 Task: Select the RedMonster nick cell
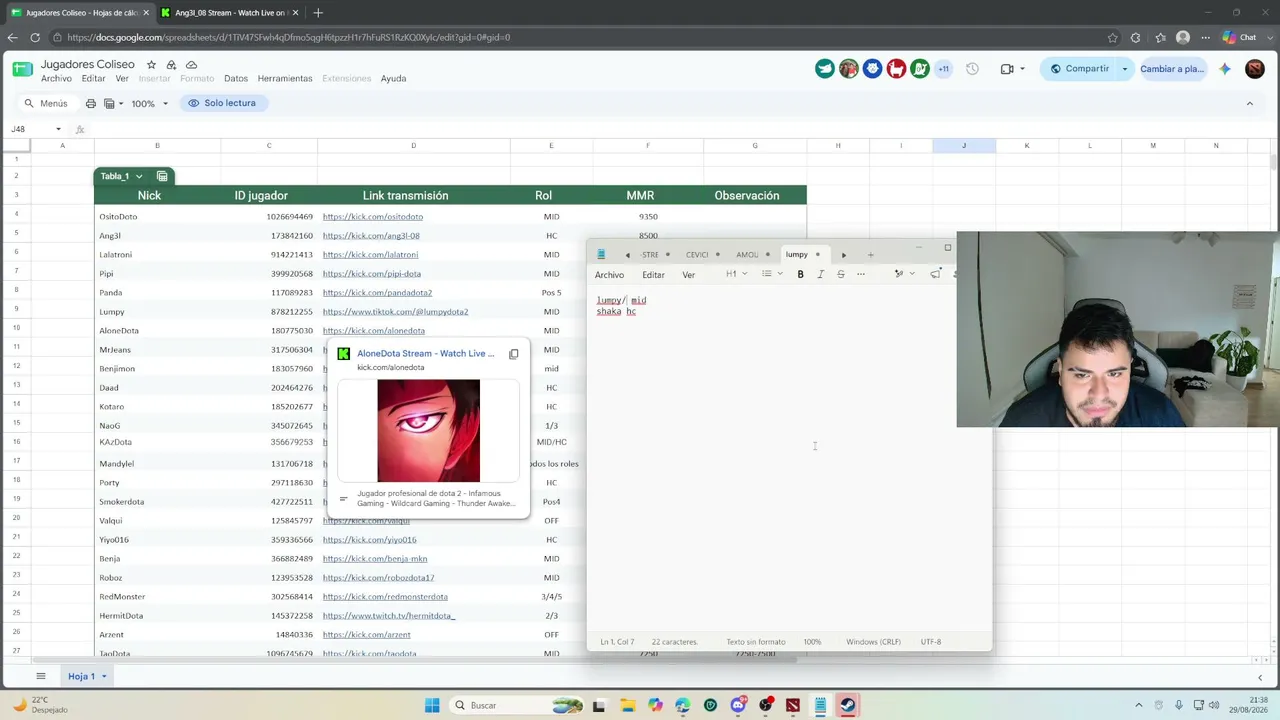[x=157, y=597]
